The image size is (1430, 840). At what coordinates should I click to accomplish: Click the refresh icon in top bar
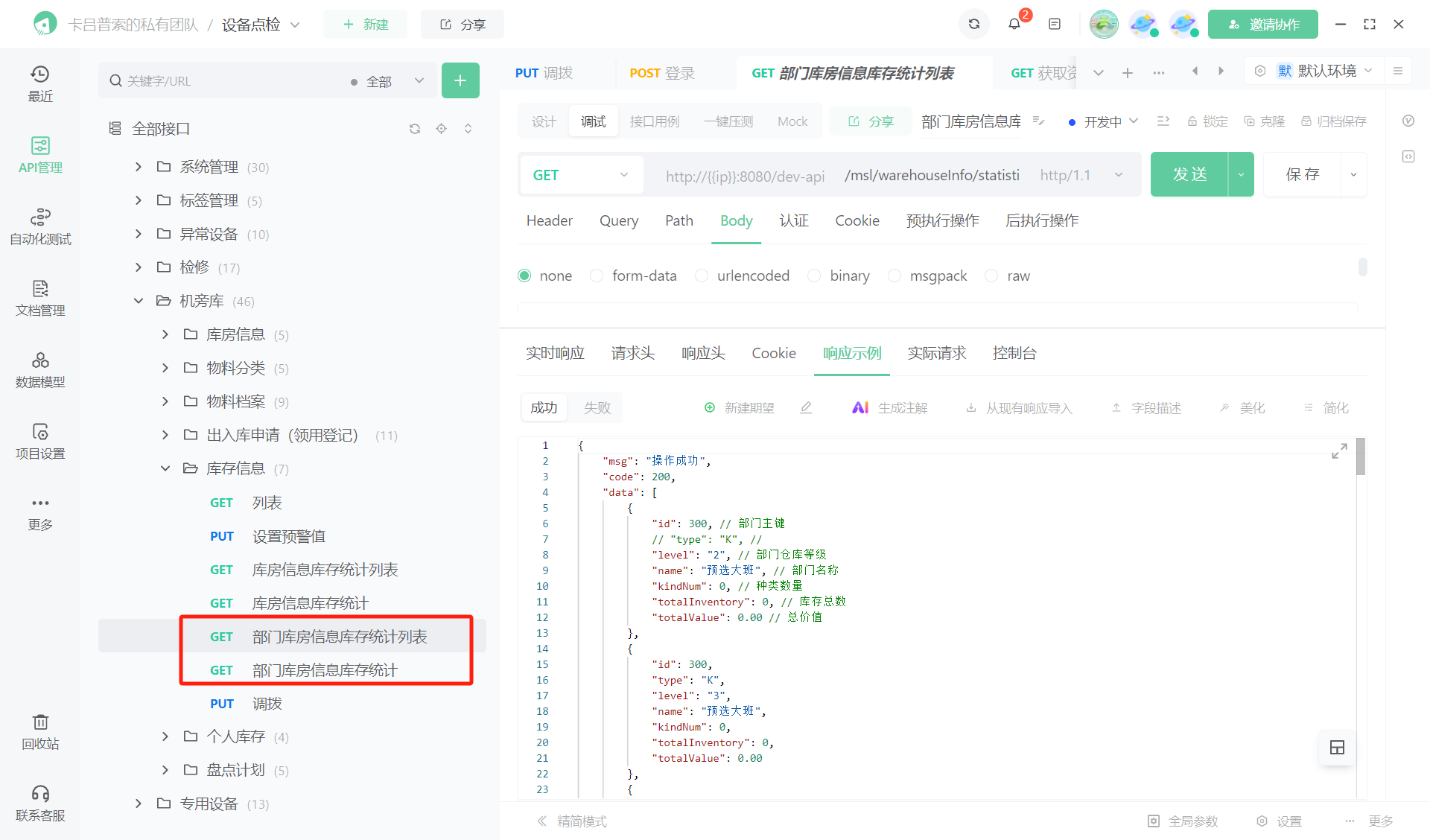[x=973, y=24]
